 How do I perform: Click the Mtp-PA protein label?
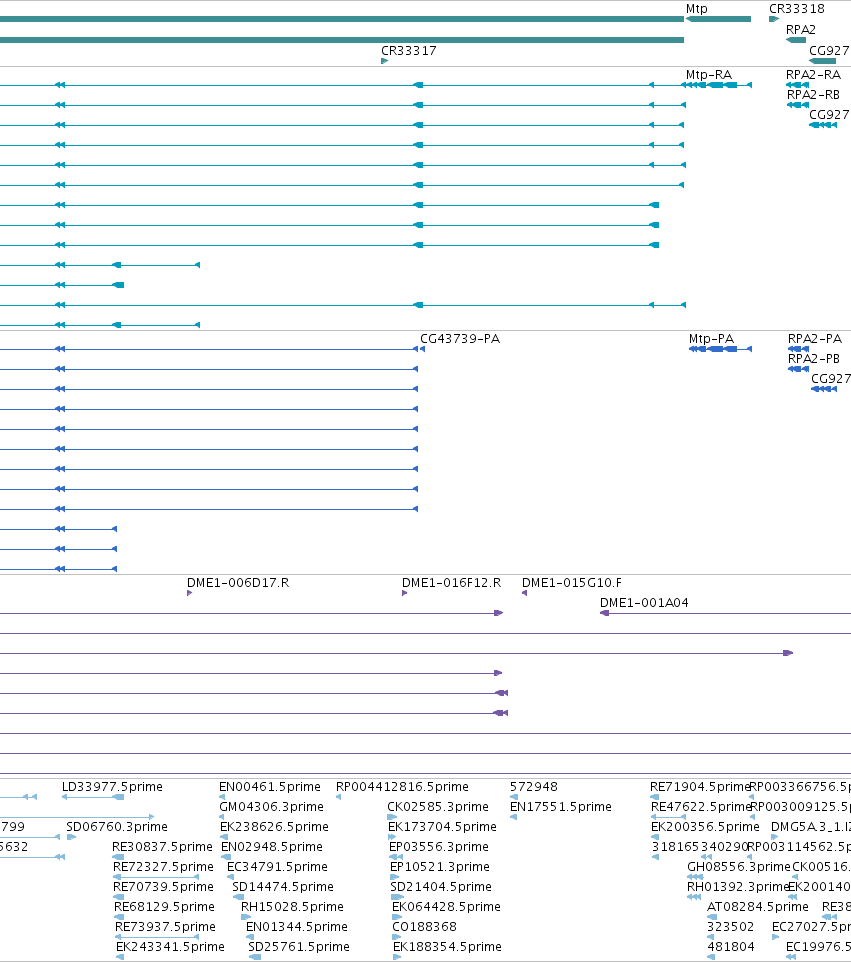pyautogui.click(x=711, y=339)
